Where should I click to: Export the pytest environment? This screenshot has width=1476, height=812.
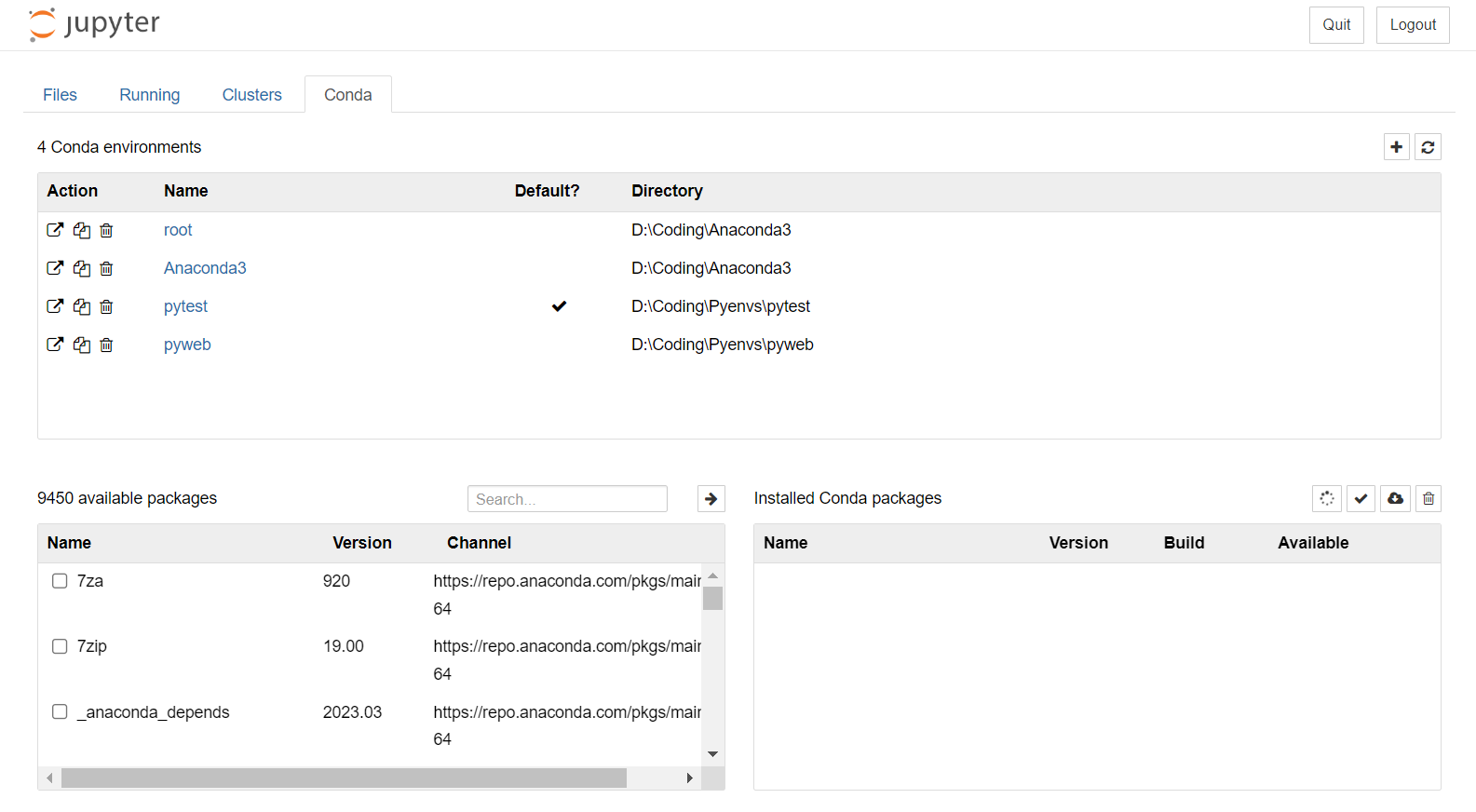[x=55, y=306]
